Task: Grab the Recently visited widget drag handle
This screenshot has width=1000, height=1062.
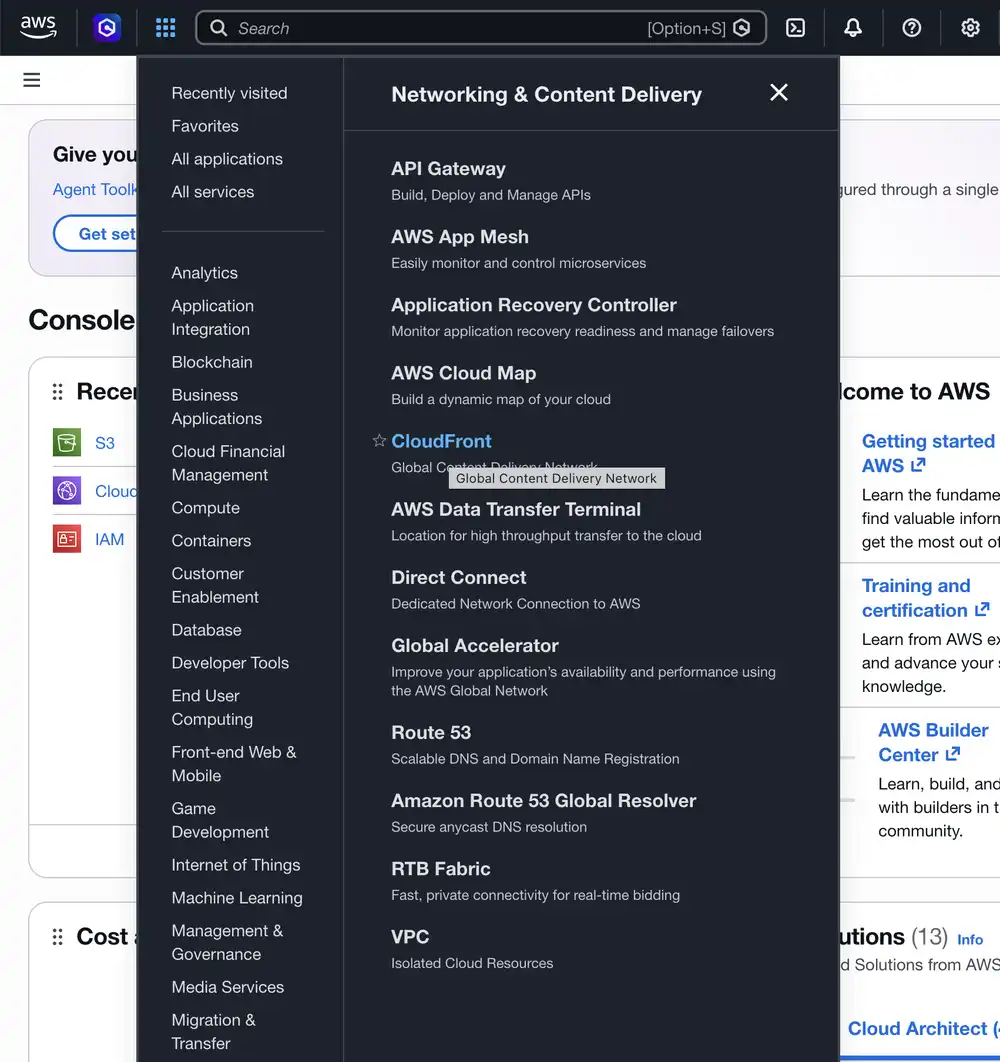Action: pyautogui.click(x=58, y=391)
